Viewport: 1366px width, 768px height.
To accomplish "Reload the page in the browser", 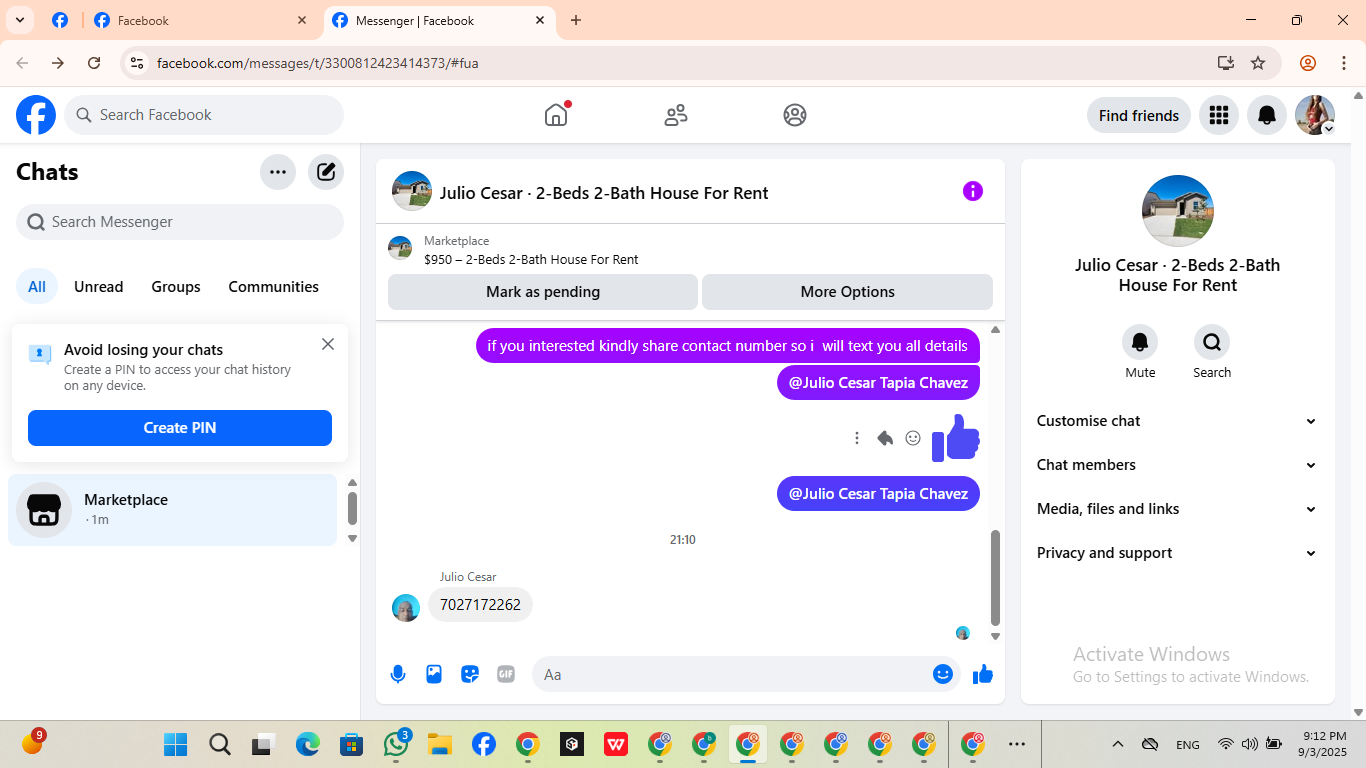I will 94,63.
